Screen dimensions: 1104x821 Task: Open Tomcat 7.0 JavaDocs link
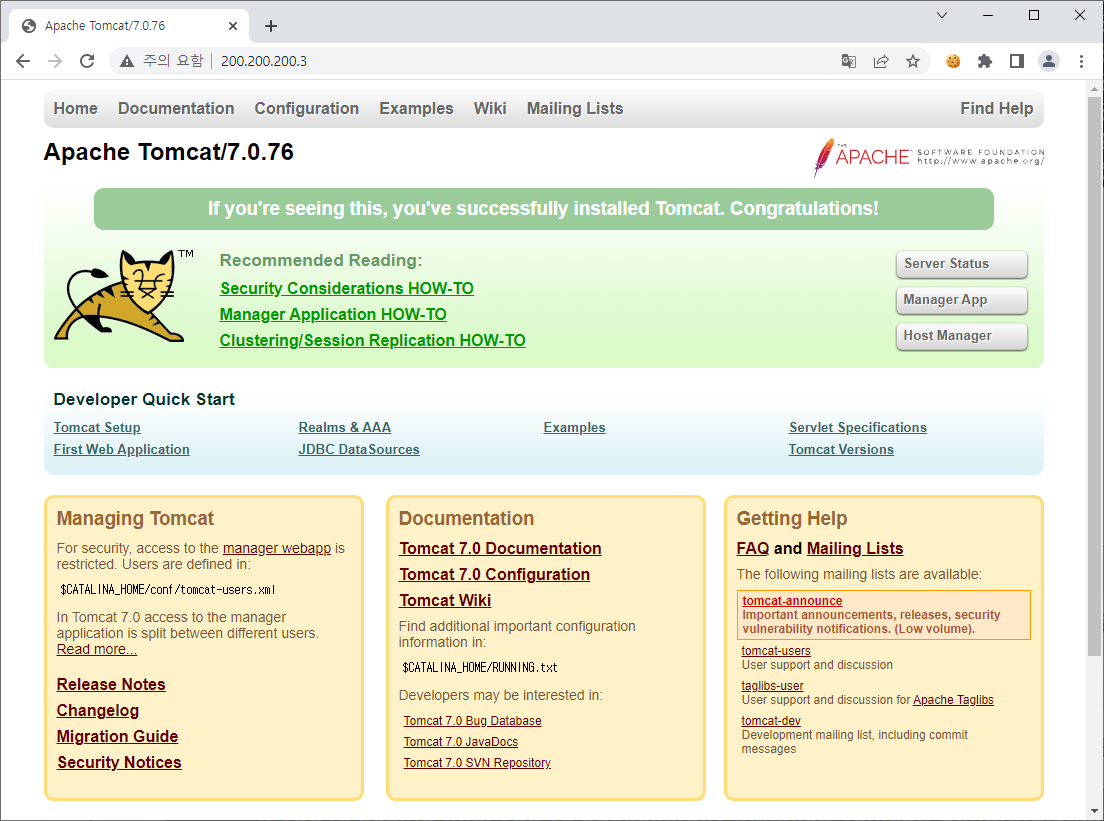point(460,742)
